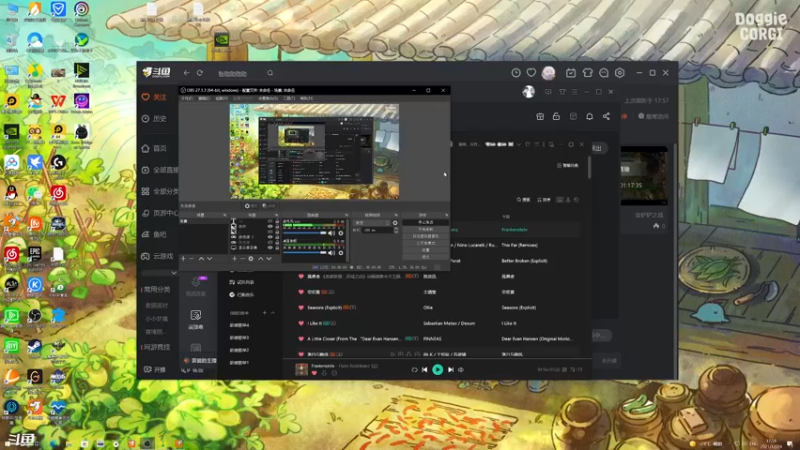Open Douyu messages chat bubble icon

(x=604, y=73)
